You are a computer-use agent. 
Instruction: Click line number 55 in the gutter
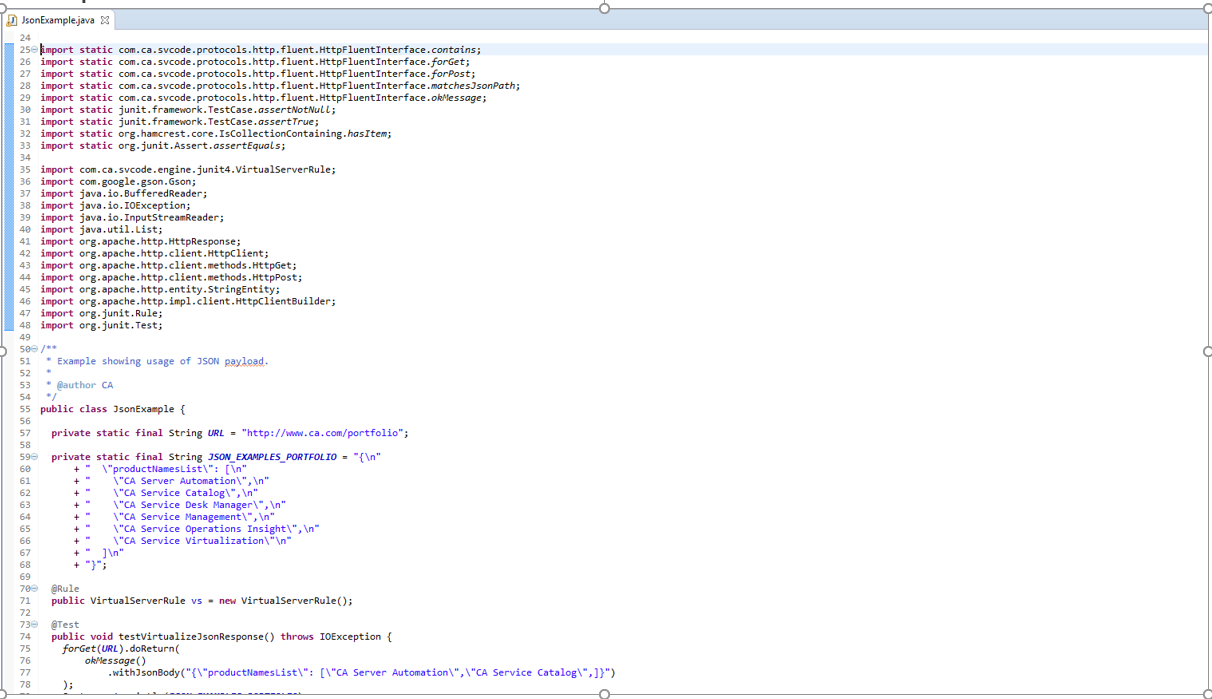click(x=25, y=409)
